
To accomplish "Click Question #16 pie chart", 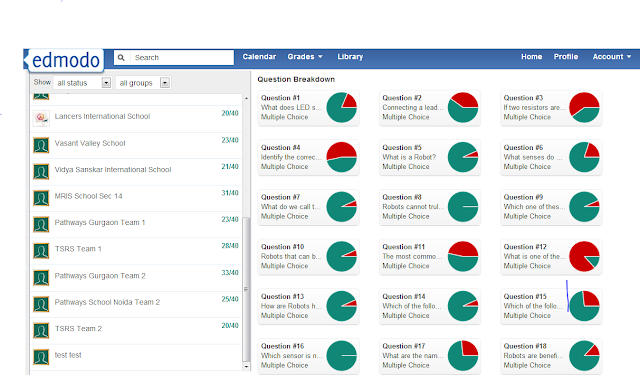I will coord(342,356).
